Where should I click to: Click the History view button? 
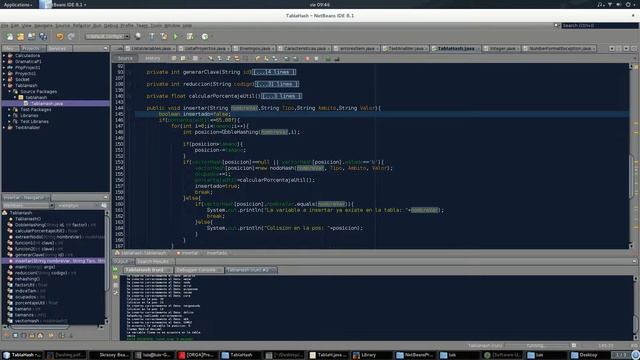[x=153, y=58]
